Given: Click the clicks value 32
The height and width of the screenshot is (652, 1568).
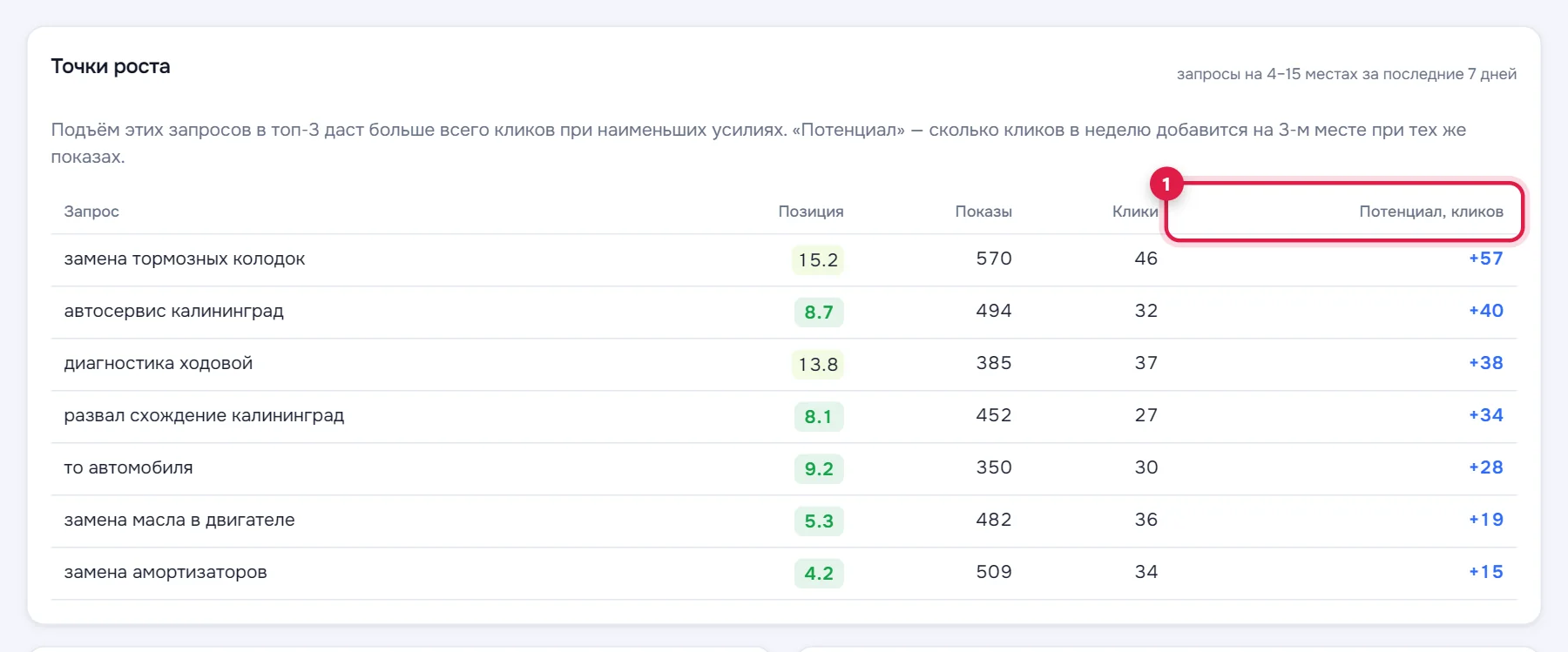Looking at the screenshot, I should (1146, 311).
